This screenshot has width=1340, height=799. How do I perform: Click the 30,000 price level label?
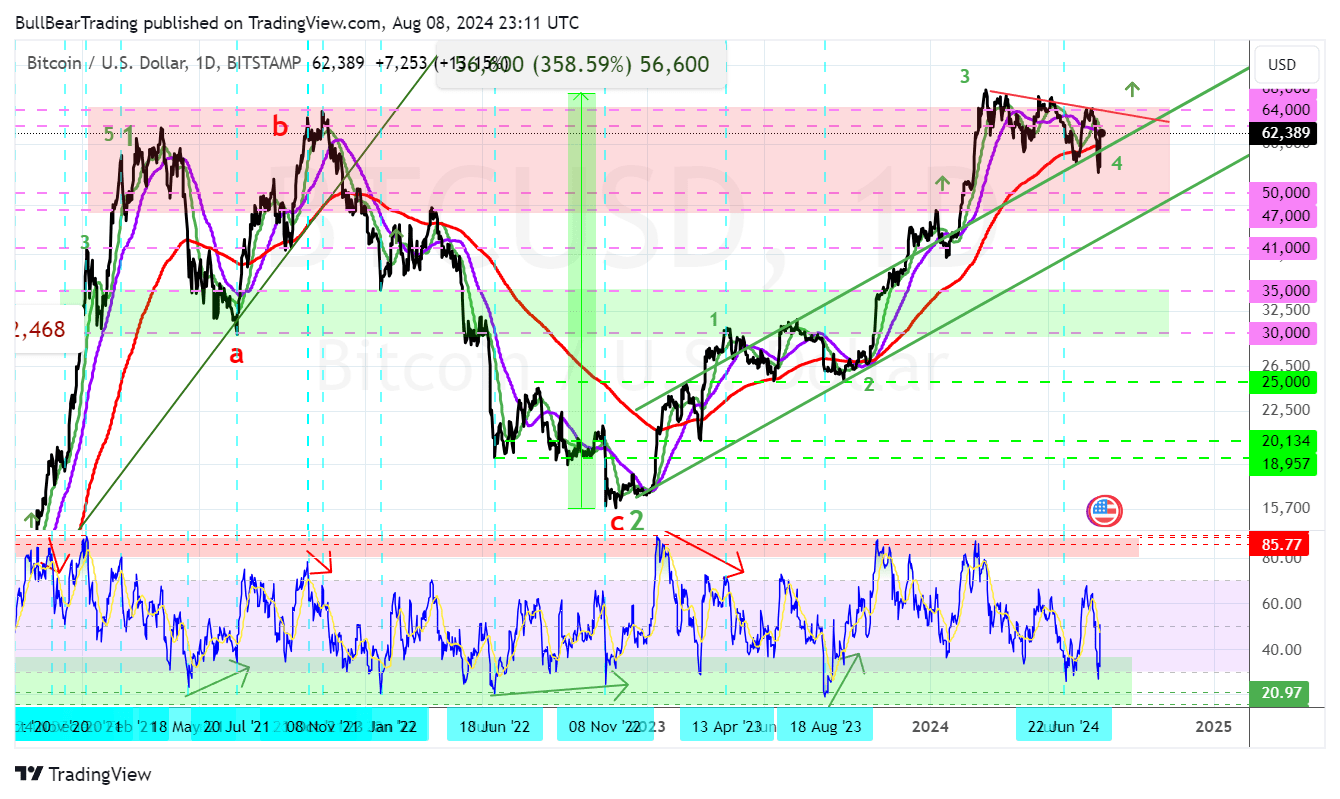(1285, 333)
